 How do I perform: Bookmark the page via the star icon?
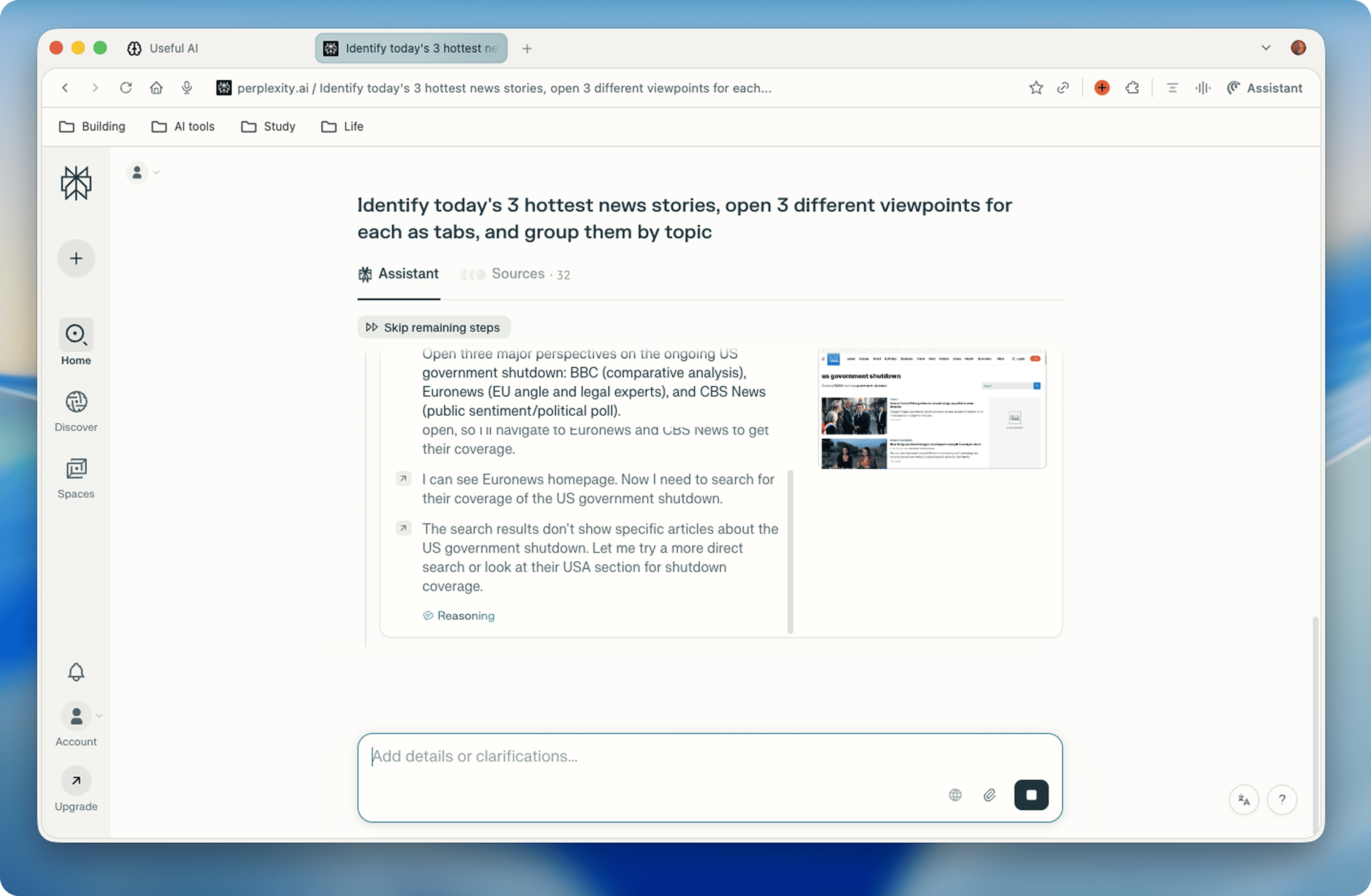coord(1035,87)
